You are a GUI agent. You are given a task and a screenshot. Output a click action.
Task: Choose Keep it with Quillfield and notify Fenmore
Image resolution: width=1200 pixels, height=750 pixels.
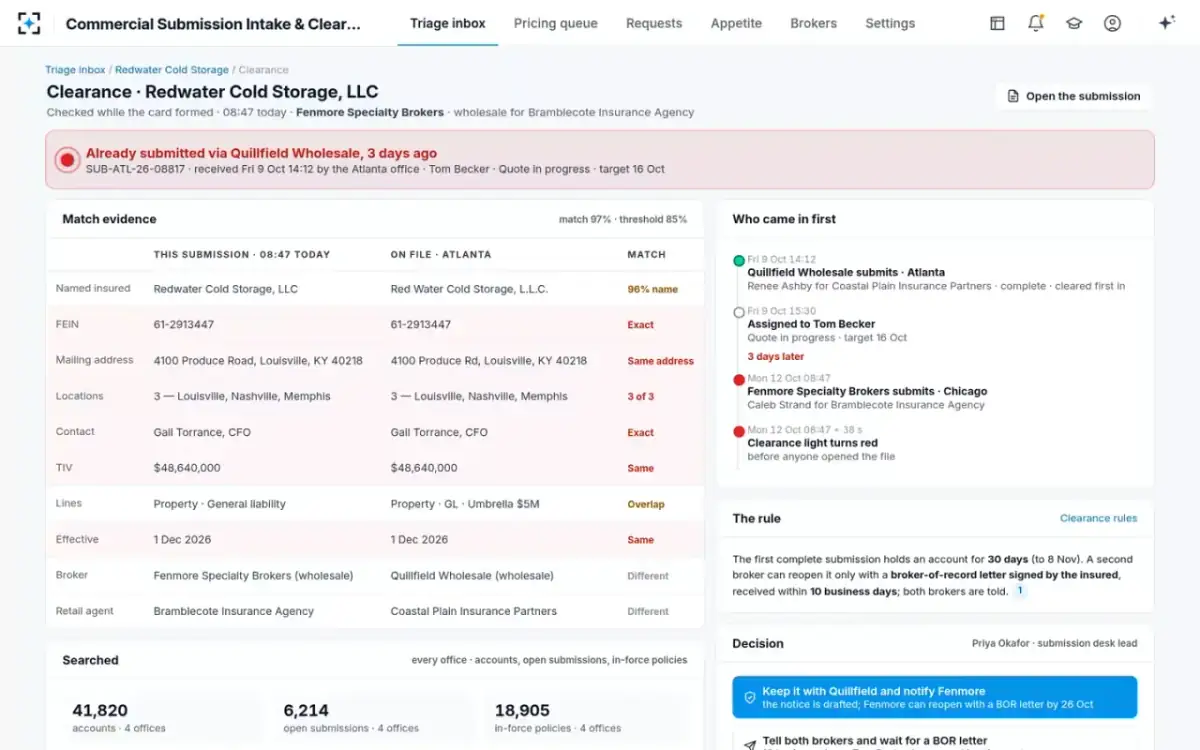tap(935, 697)
